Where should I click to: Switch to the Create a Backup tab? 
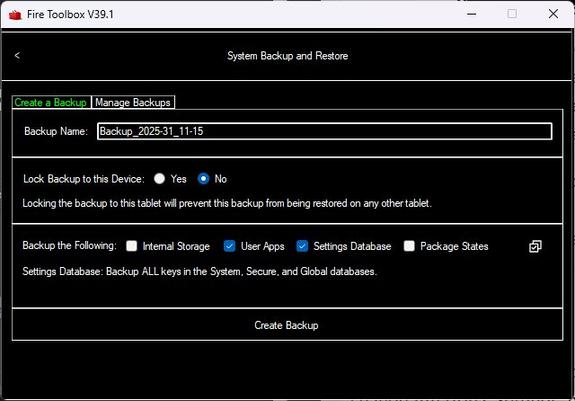click(51, 102)
